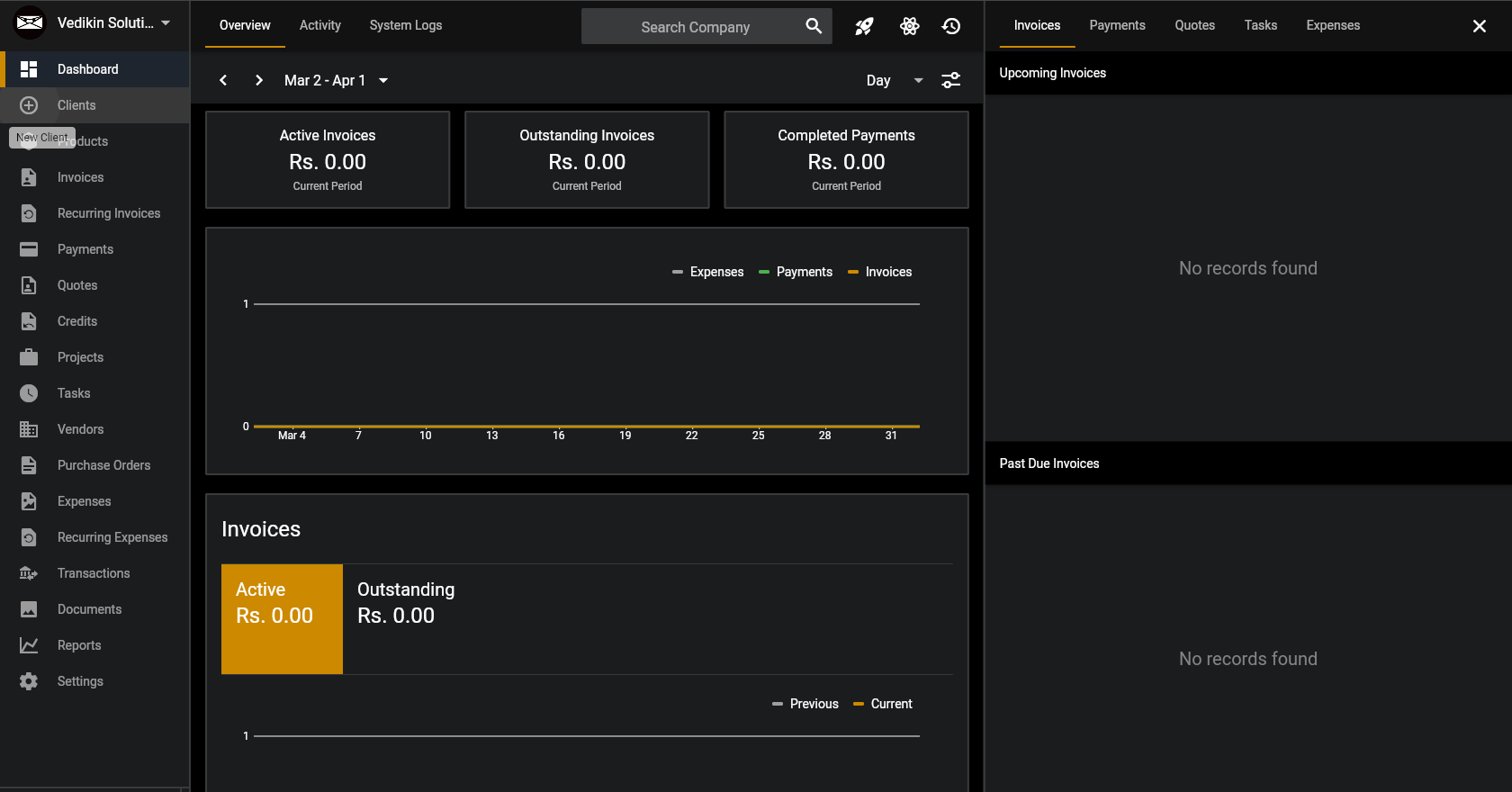Switch to the System Logs tab
Screen dimensions: 1512x792
click(x=406, y=25)
